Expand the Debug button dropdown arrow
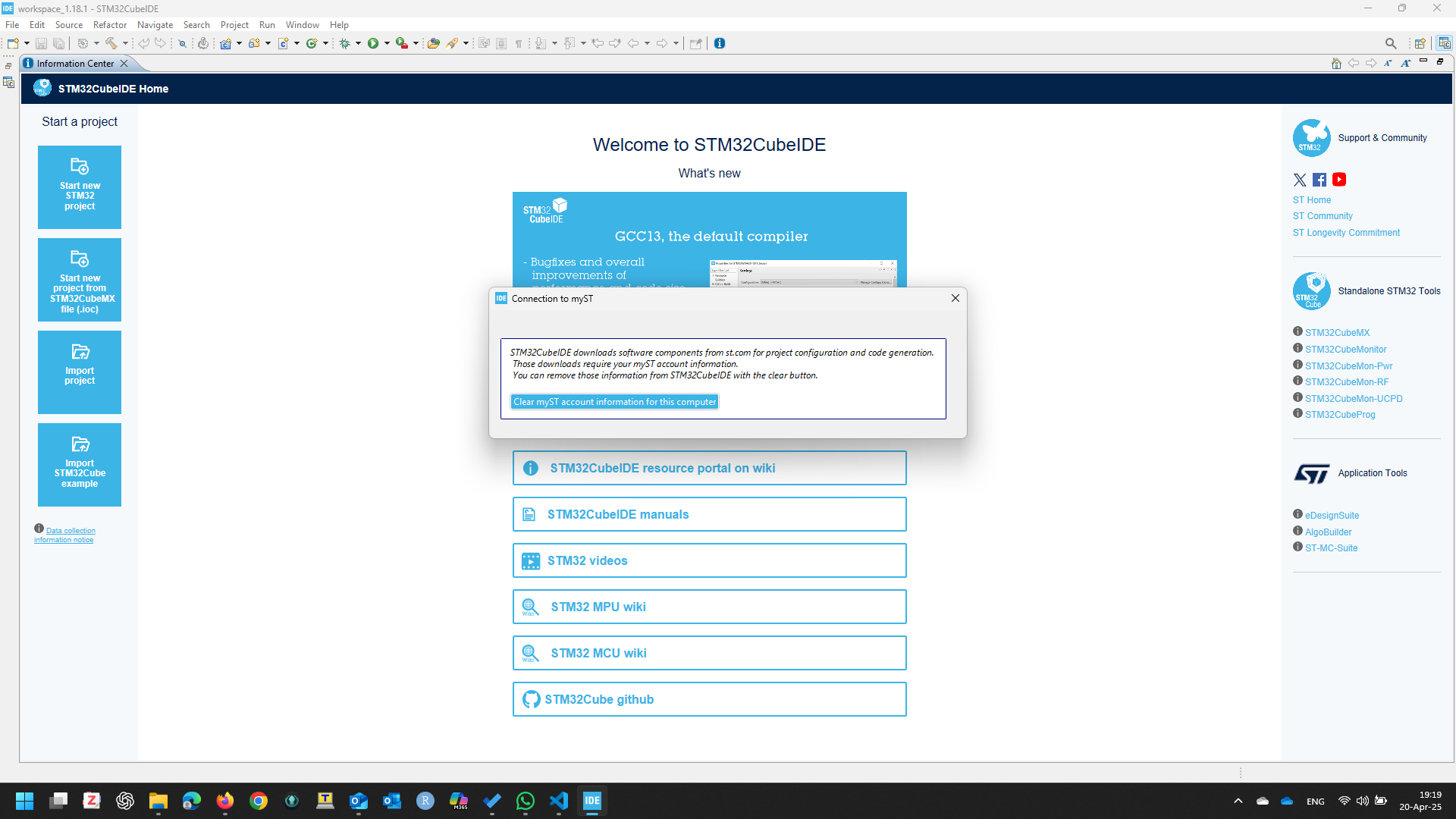Viewport: 1456px width, 819px height. click(x=358, y=43)
